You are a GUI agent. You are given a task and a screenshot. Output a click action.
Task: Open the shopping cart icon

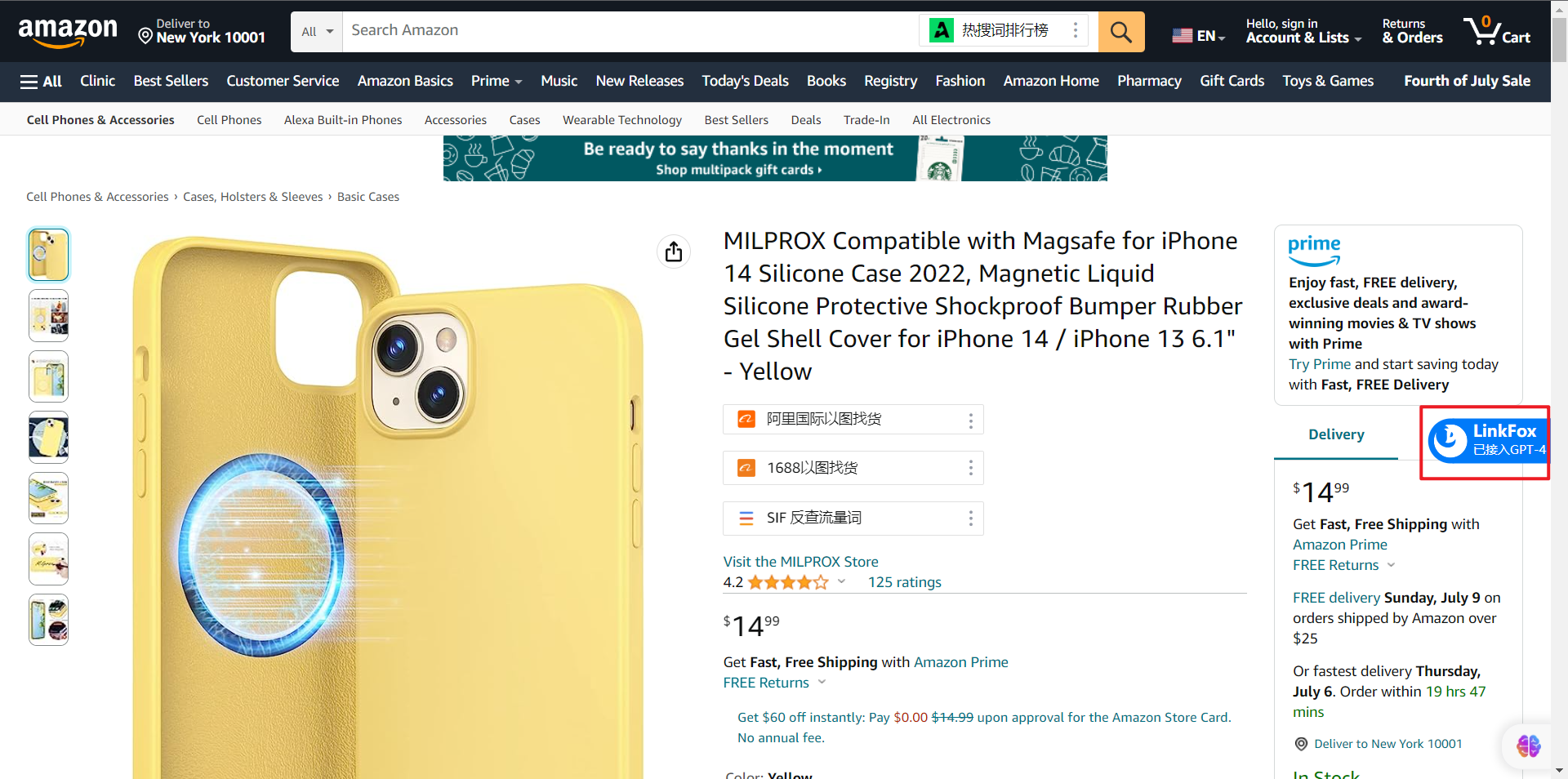(x=1496, y=32)
